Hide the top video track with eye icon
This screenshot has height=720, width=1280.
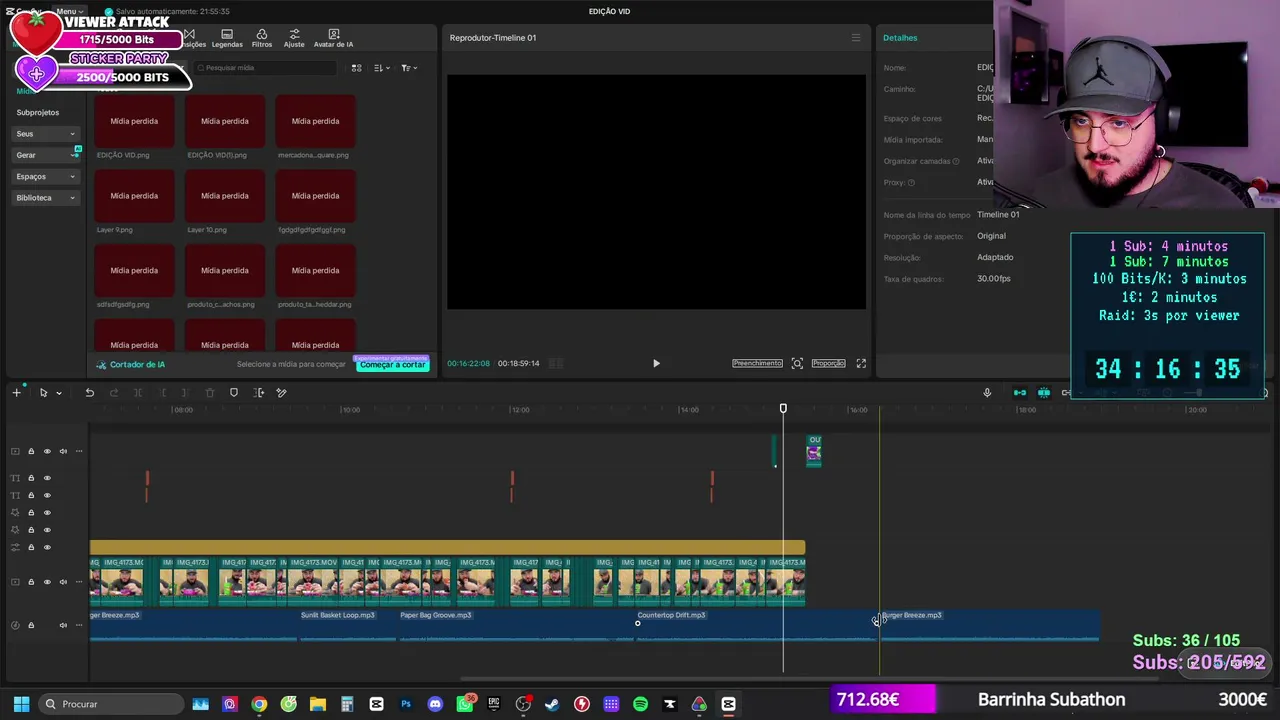point(47,451)
